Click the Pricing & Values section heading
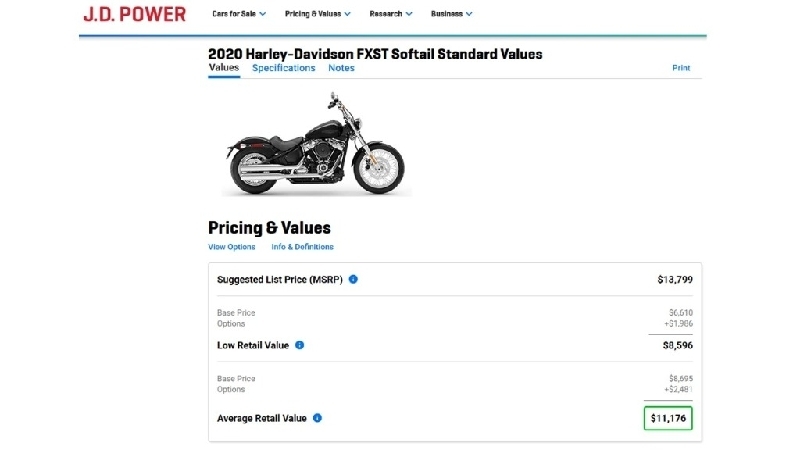Image resolution: width=800 pixels, height=450 pixels. point(269,228)
